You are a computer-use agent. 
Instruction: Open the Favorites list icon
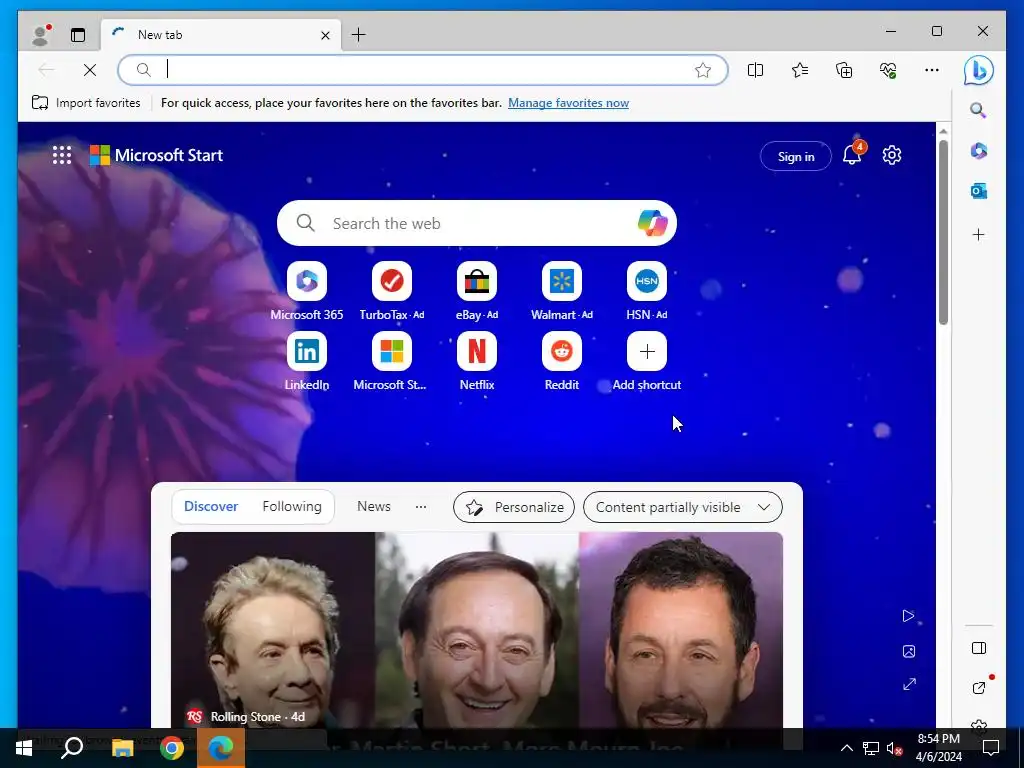[x=799, y=70]
